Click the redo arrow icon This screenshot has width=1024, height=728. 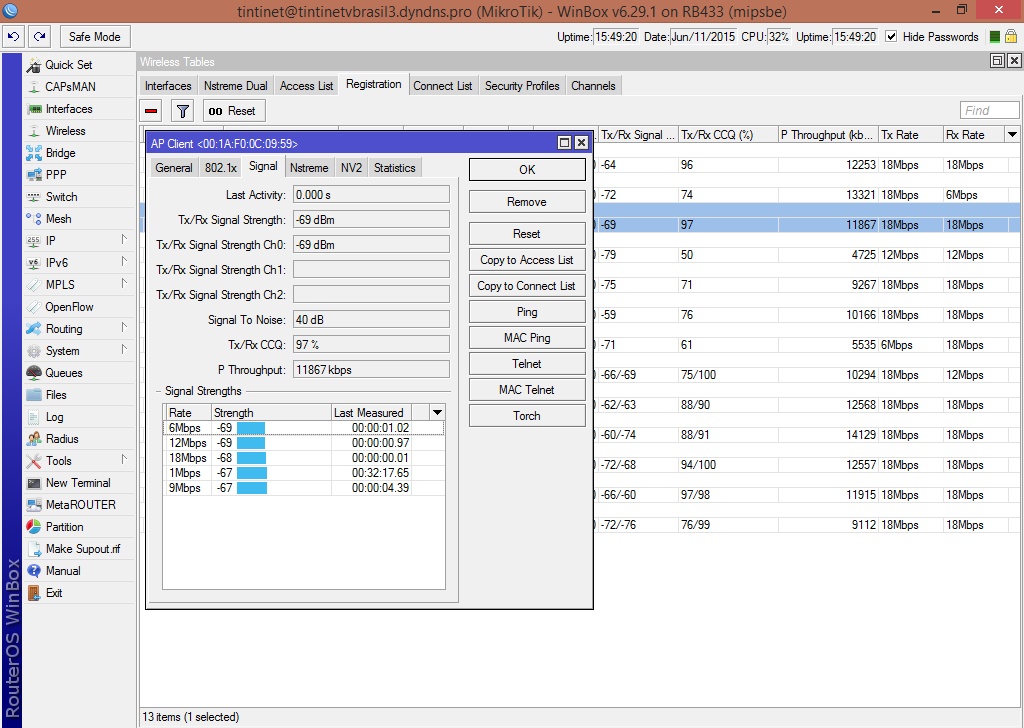coord(39,37)
